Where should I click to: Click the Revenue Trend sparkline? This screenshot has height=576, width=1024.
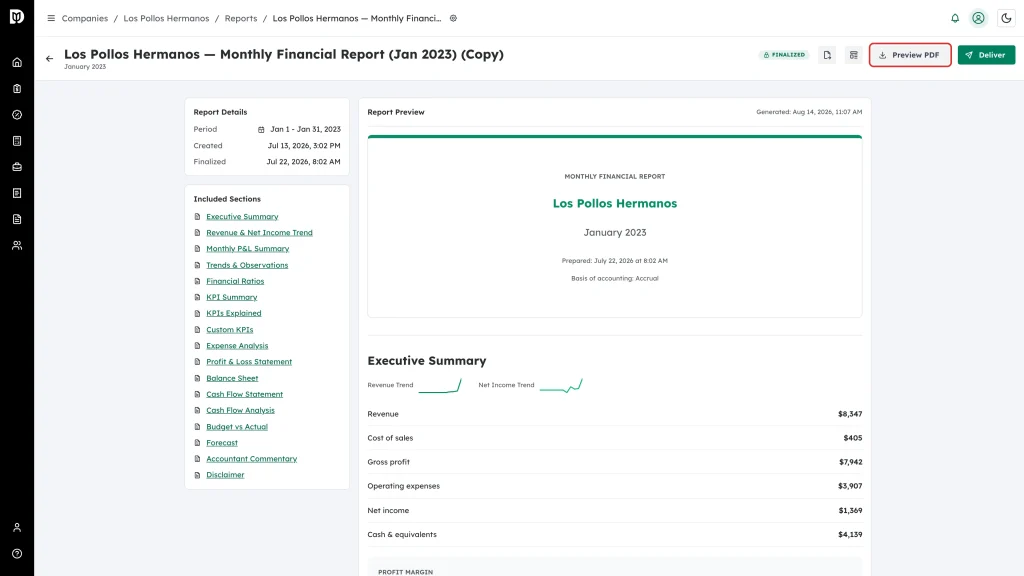coord(440,385)
